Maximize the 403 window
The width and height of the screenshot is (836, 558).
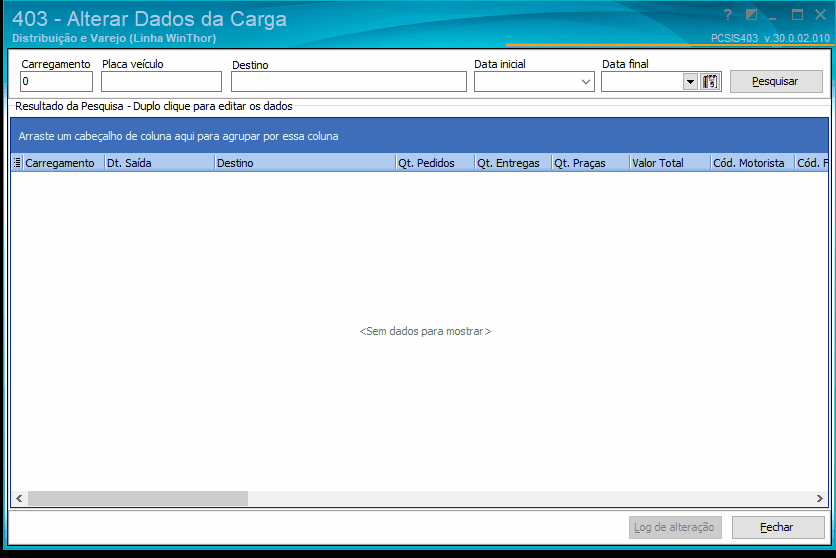pyautogui.click(x=797, y=15)
